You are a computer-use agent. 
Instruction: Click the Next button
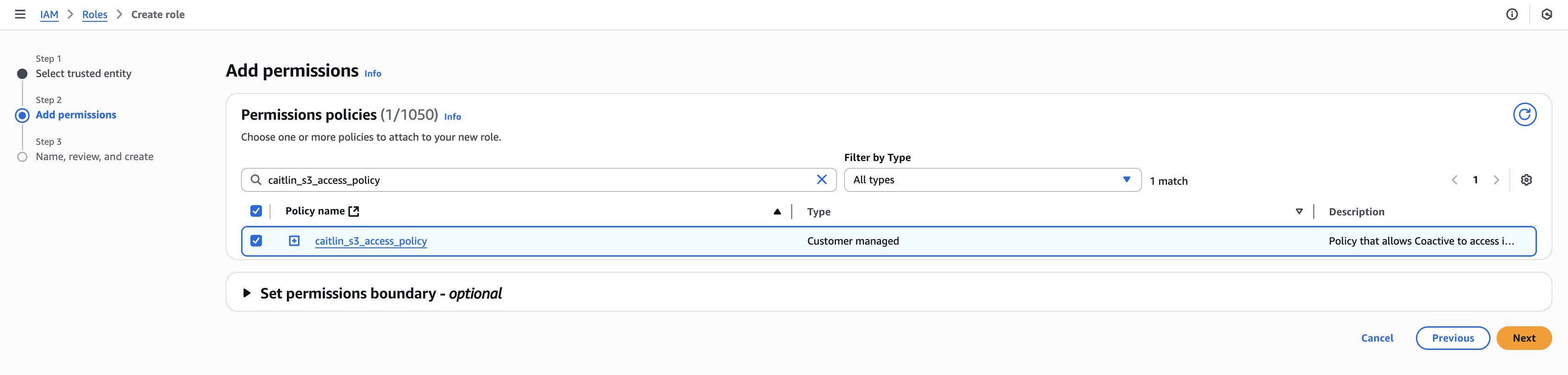tap(1523, 338)
